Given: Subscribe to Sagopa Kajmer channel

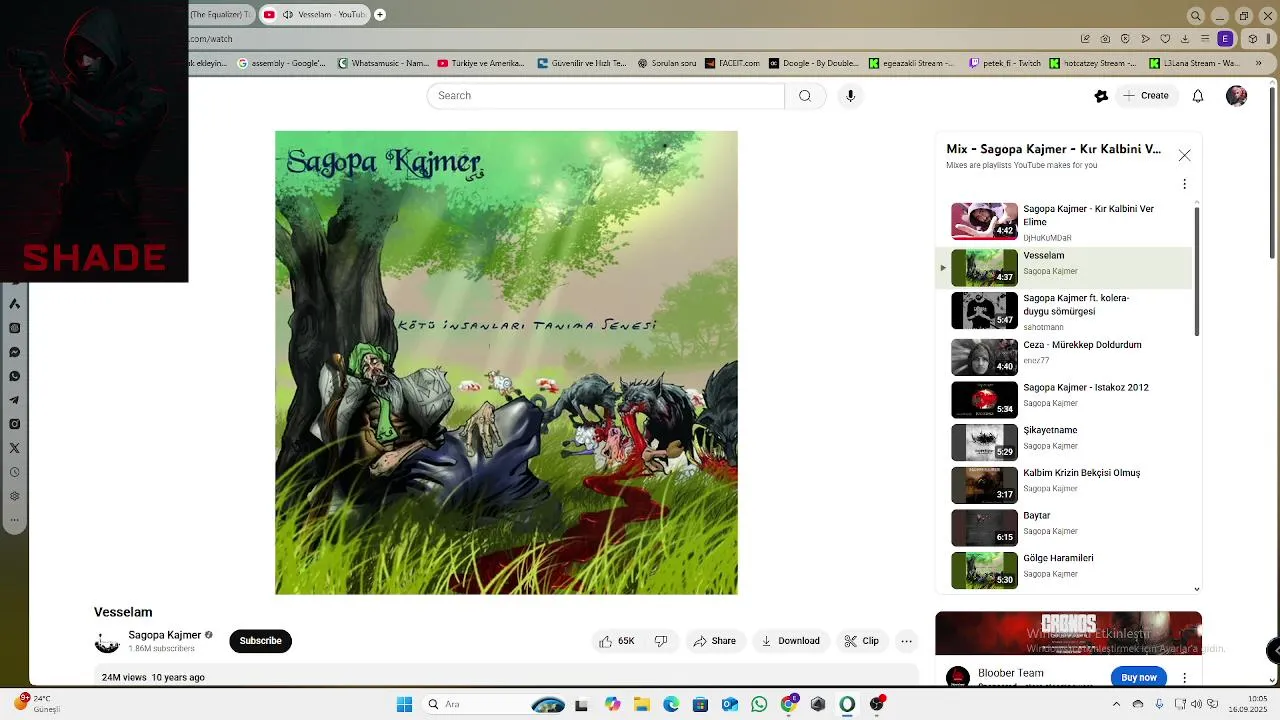Looking at the screenshot, I should (x=260, y=641).
